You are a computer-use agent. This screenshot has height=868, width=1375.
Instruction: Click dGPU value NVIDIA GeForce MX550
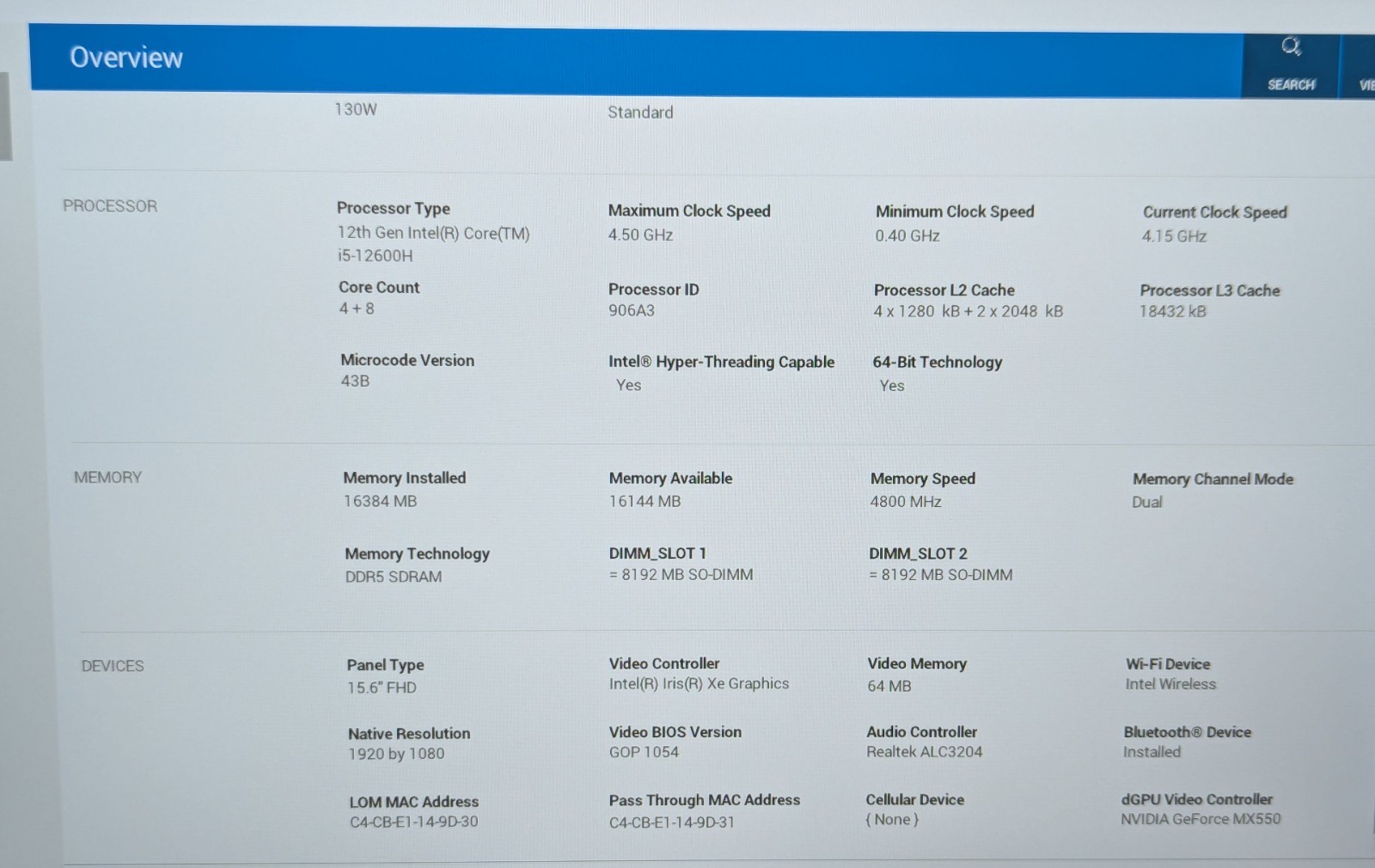(x=1201, y=819)
